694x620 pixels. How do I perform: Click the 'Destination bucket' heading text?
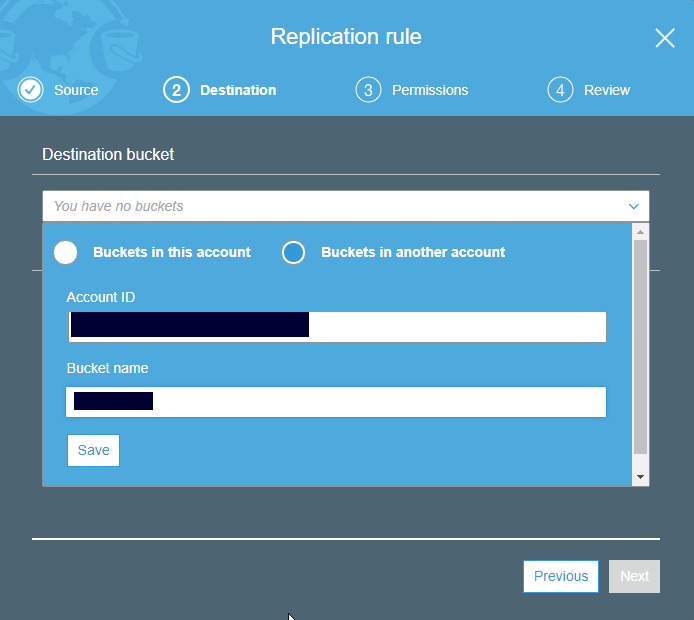tap(108, 154)
